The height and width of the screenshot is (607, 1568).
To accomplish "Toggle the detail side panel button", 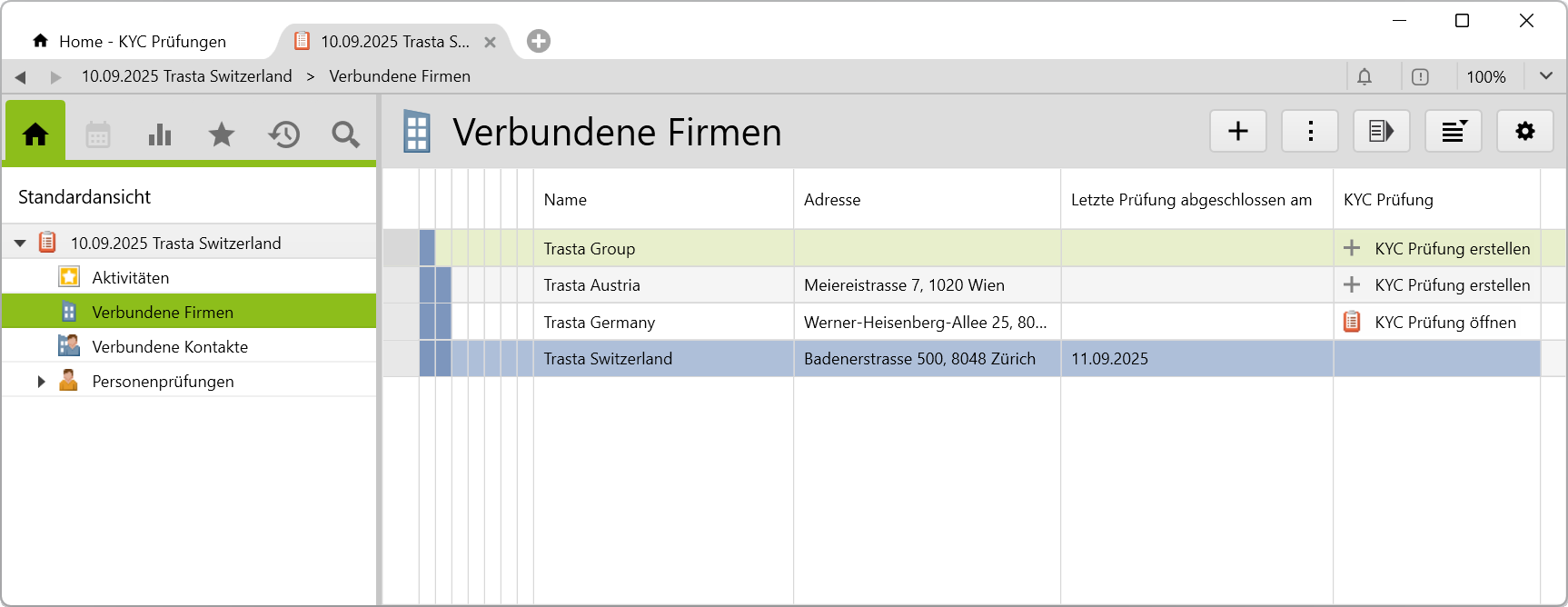I will point(1381,132).
